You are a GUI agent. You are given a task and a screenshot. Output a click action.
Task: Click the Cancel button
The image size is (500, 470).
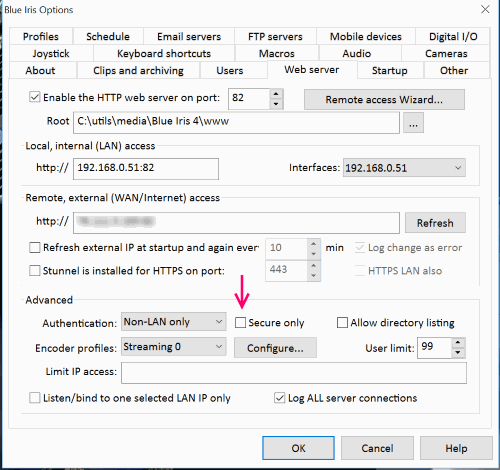(377, 448)
